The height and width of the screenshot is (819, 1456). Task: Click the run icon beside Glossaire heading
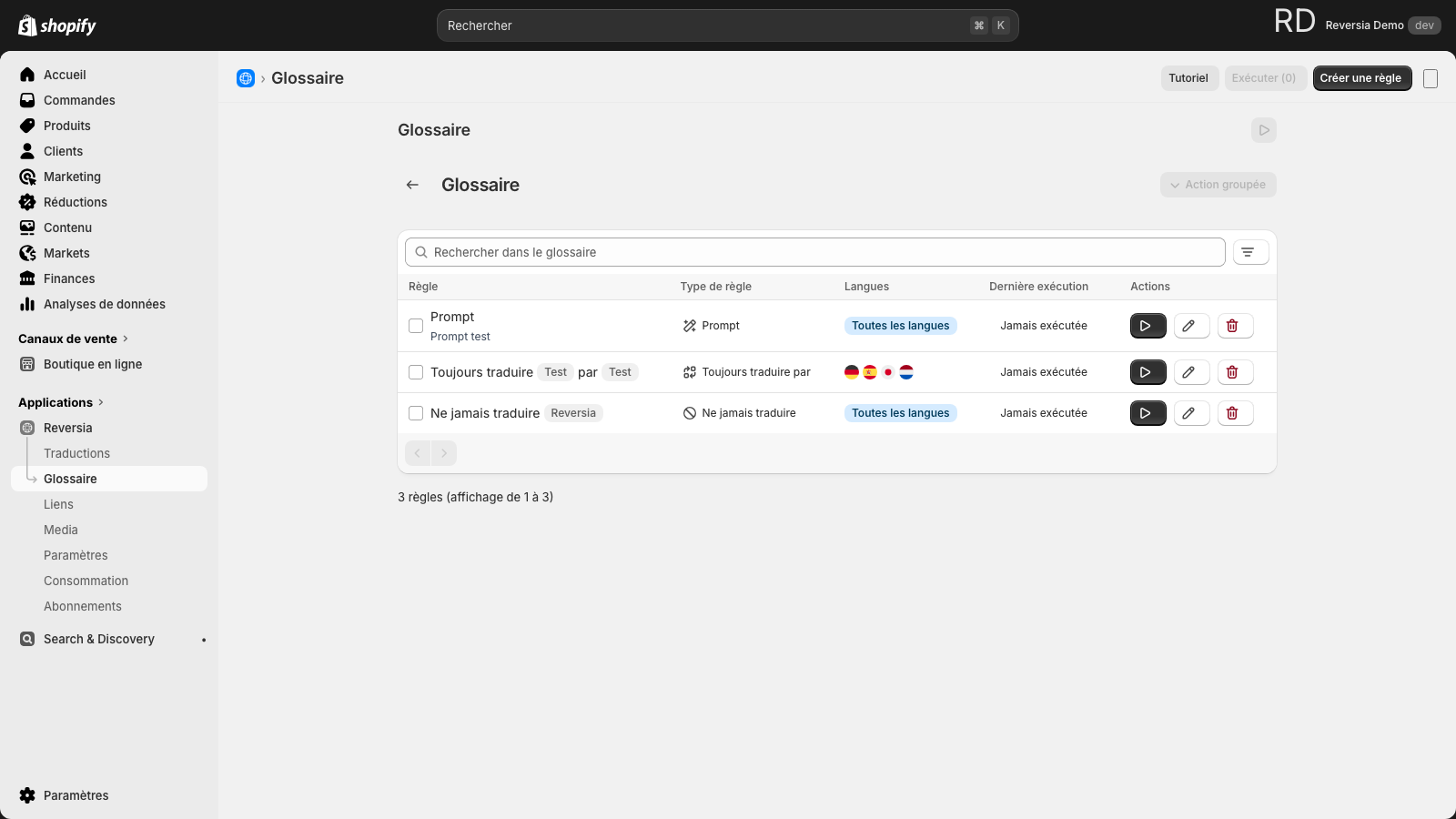point(1264,130)
